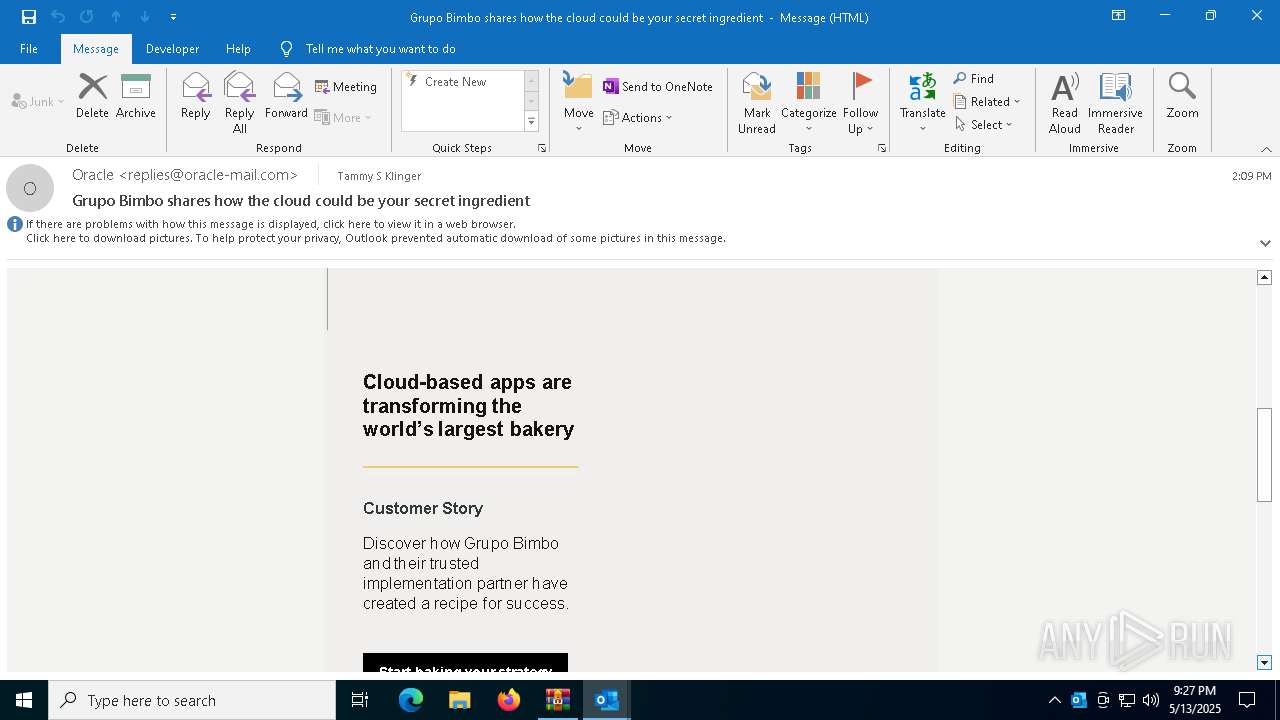Launch Microsoft Edge from the taskbar
1280x720 pixels.
[x=410, y=700]
